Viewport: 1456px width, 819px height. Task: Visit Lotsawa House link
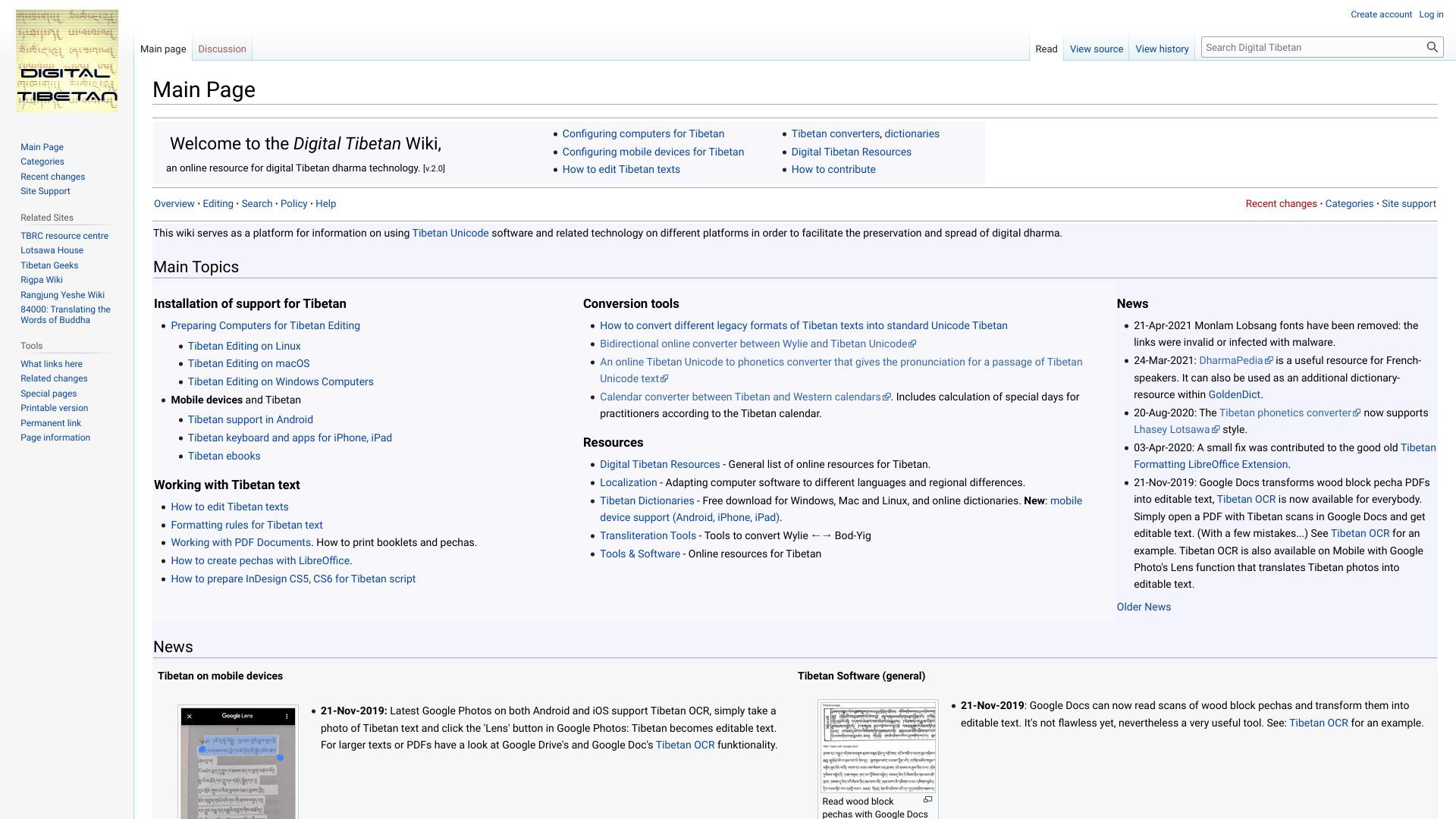click(x=52, y=250)
